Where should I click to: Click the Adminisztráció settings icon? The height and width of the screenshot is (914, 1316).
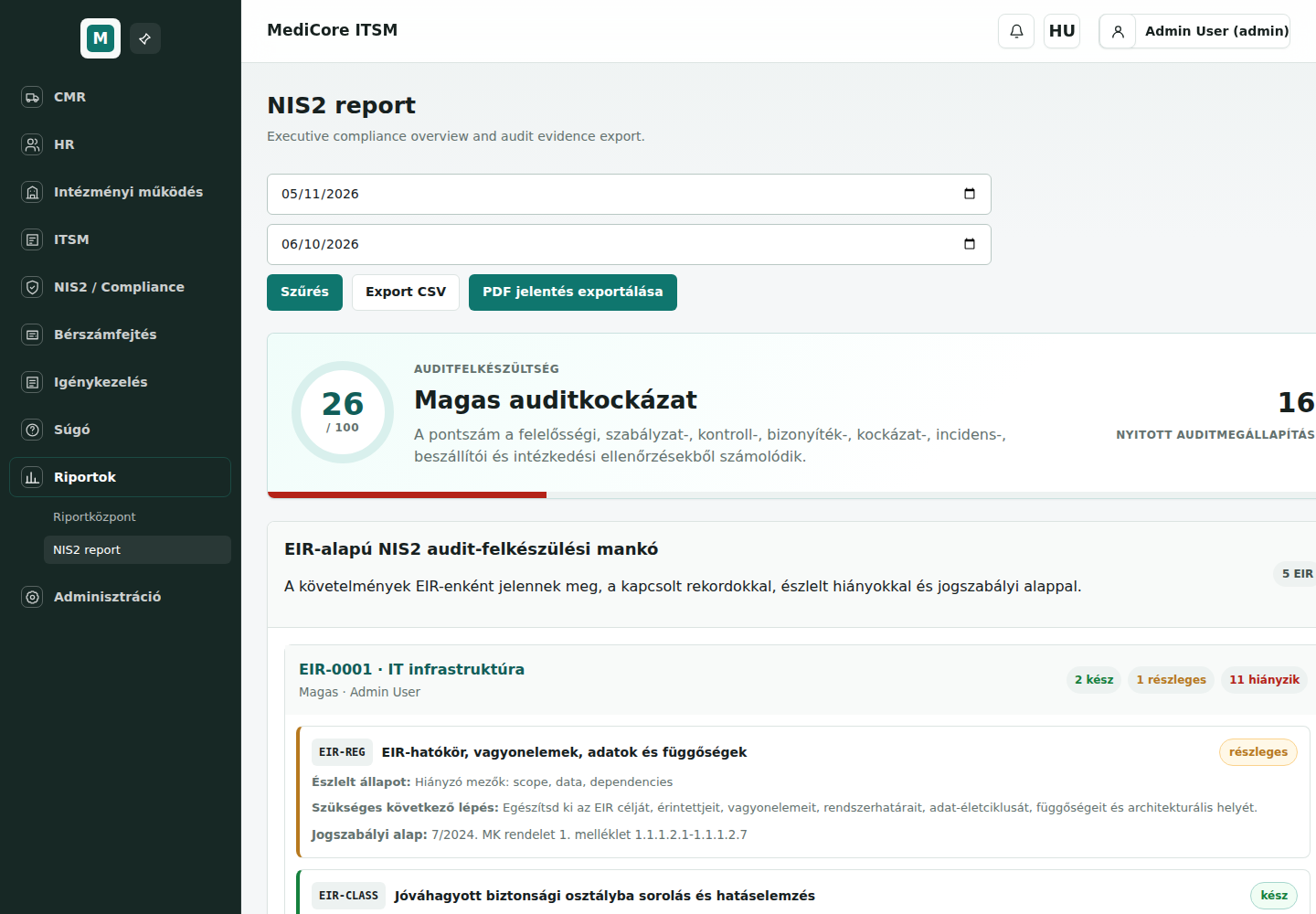pos(32,597)
